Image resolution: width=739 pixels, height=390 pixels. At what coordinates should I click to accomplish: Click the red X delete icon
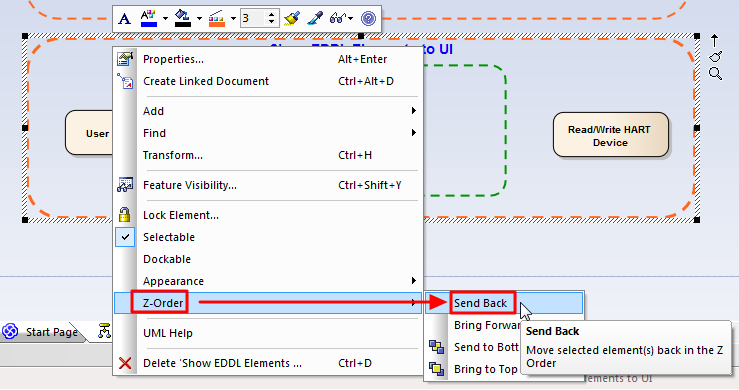click(125, 363)
